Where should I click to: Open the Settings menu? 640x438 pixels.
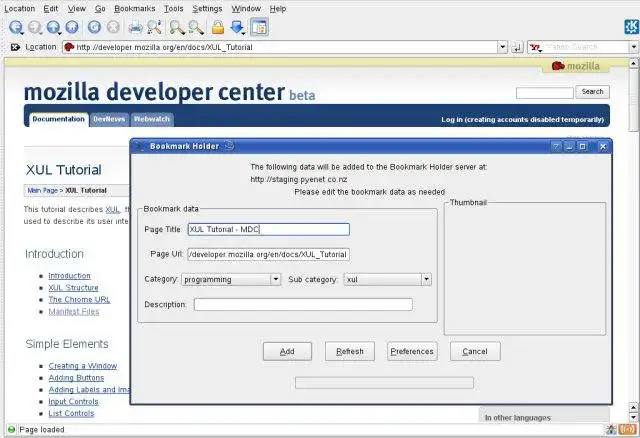click(x=207, y=9)
